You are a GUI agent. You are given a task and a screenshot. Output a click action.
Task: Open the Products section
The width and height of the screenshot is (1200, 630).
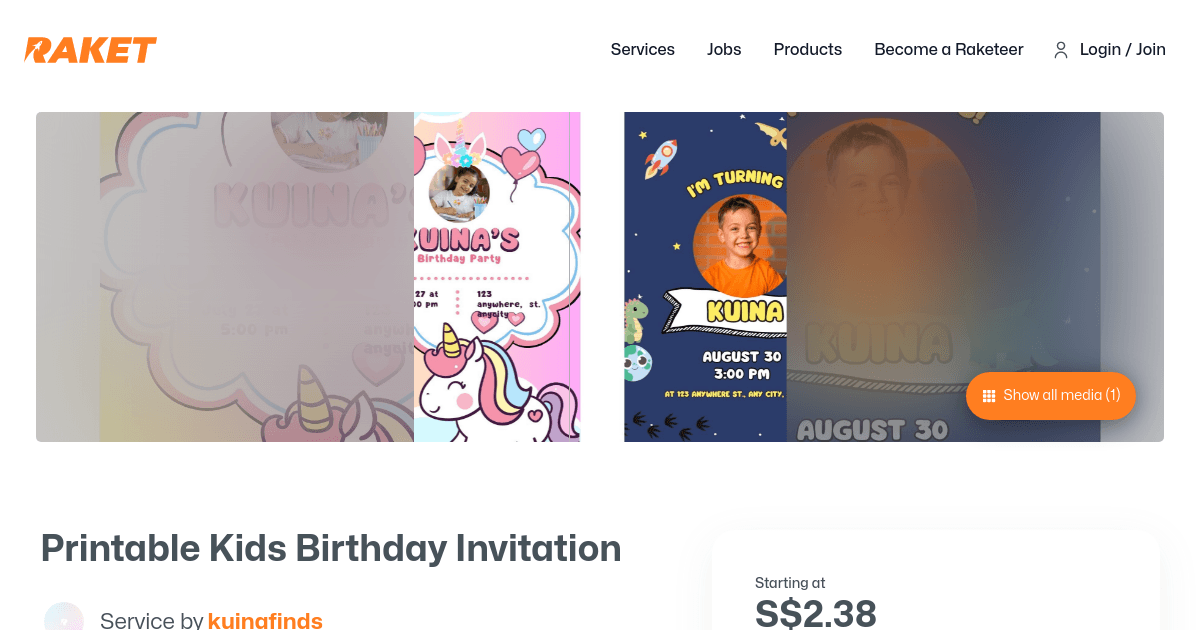808,49
